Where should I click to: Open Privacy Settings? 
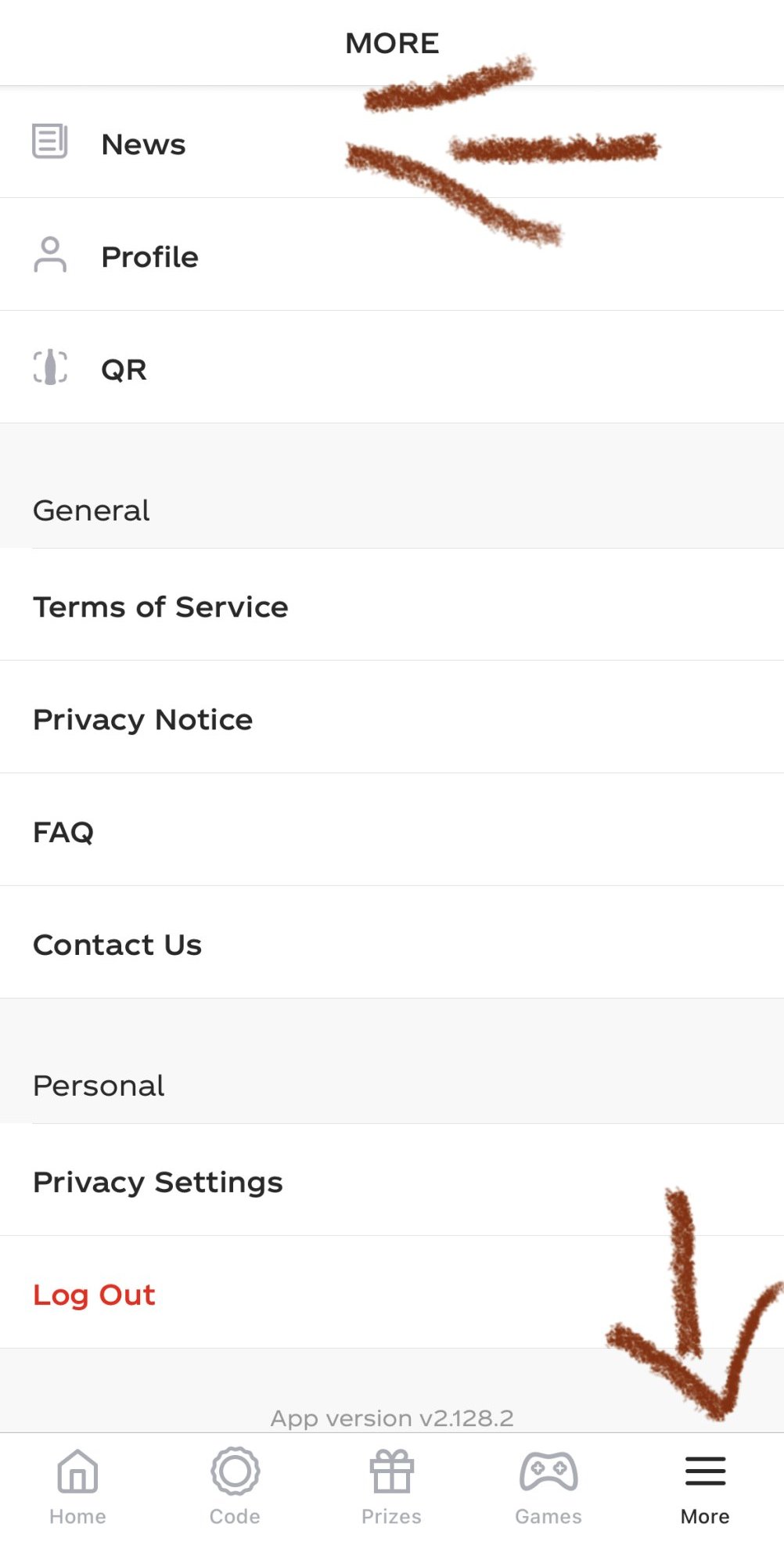158,1182
